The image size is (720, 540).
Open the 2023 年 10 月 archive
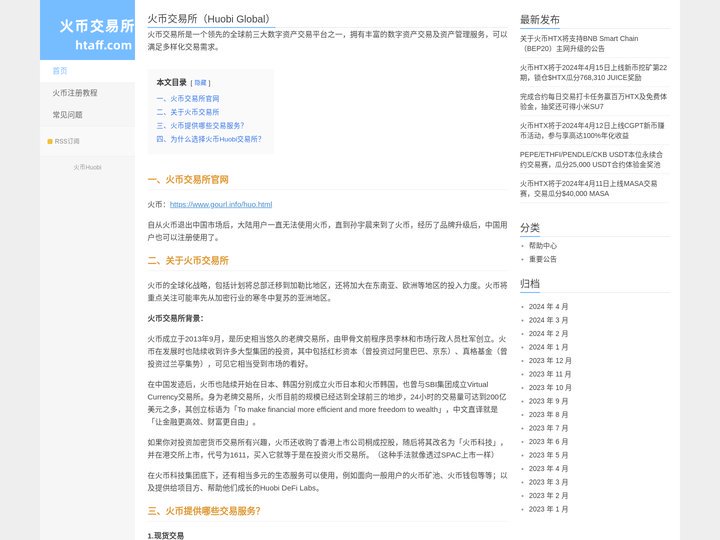pos(550,388)
